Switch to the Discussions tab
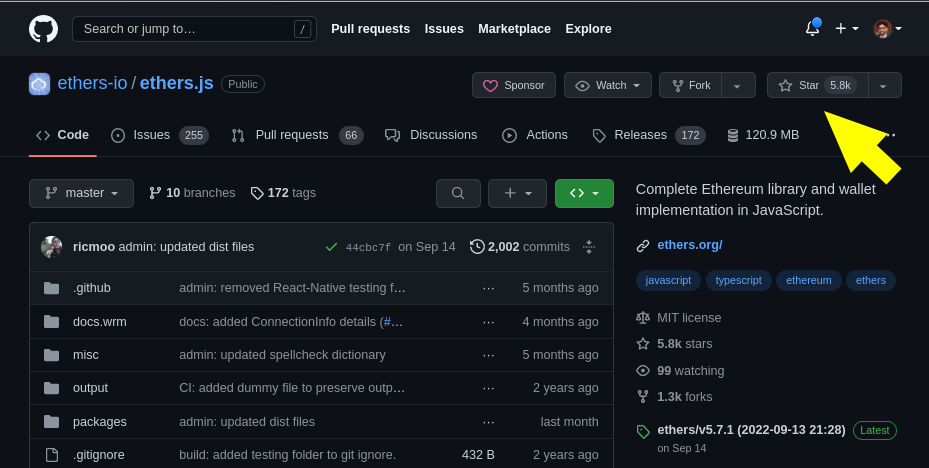 coord(431,135)
